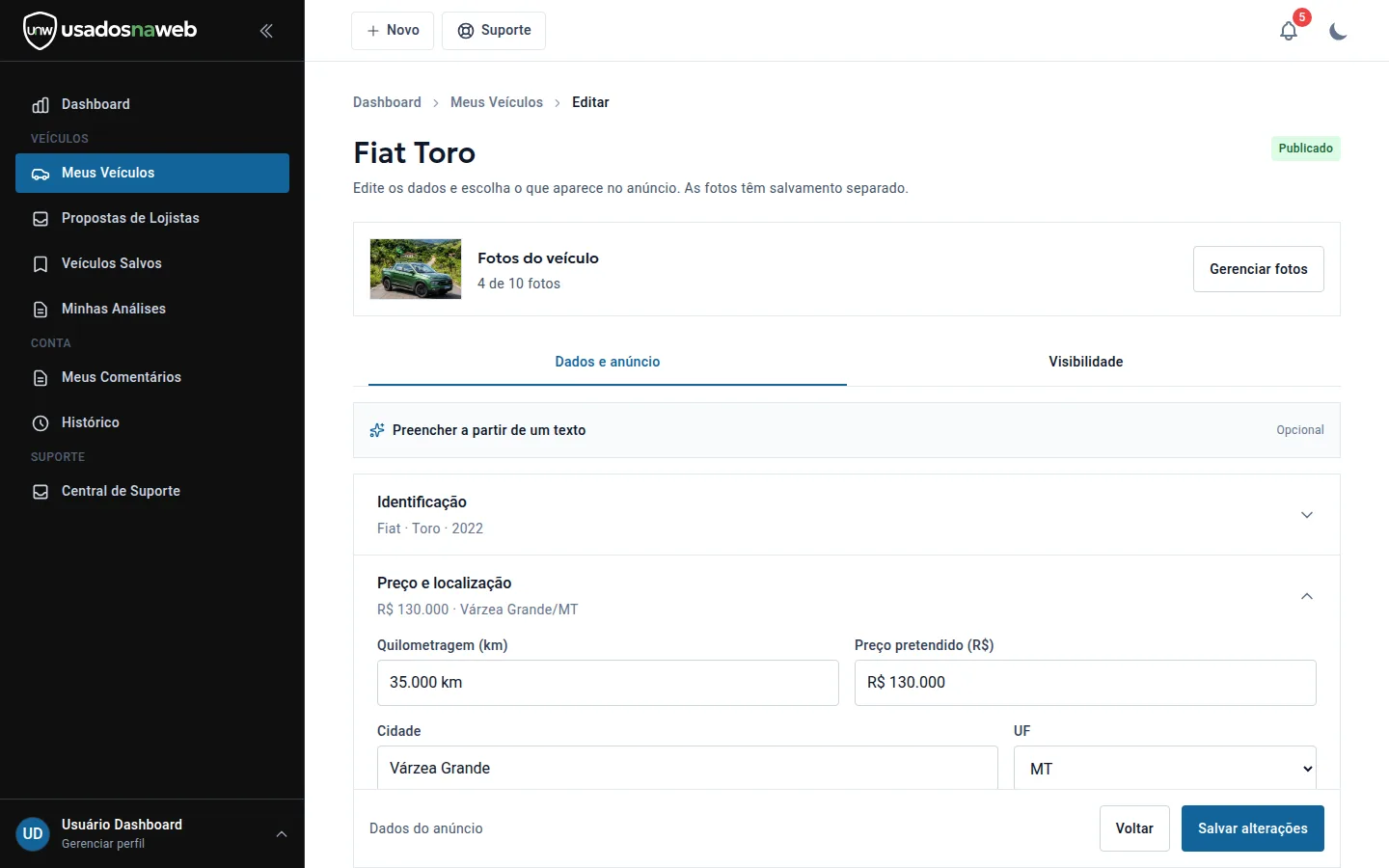The image size is (1389, 868).
Task: Click Gerenciar fotos button
Action: (x=1259, y=269)
